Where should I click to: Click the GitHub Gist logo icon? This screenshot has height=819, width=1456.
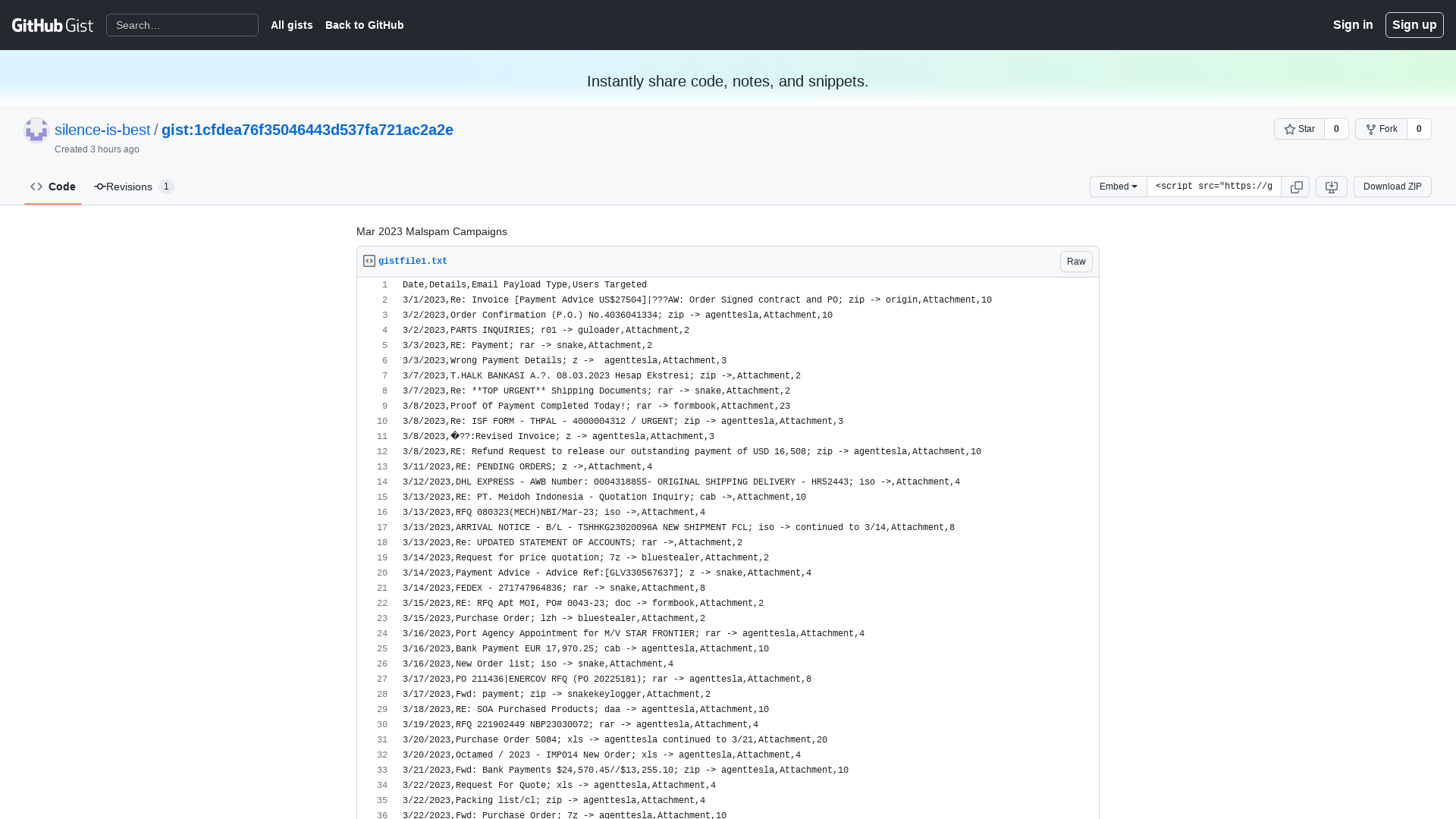pos(53,25)
